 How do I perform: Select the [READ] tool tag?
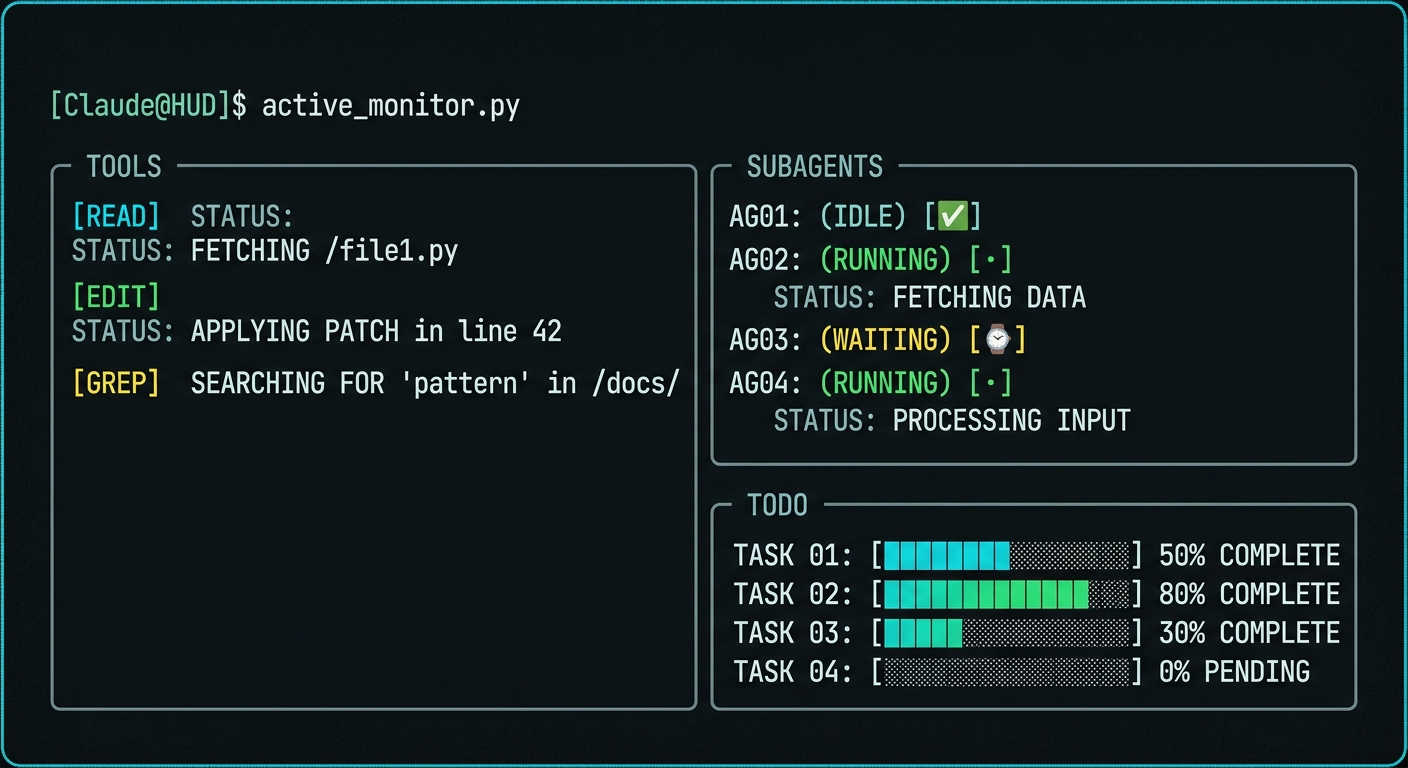tap(116, 216)
